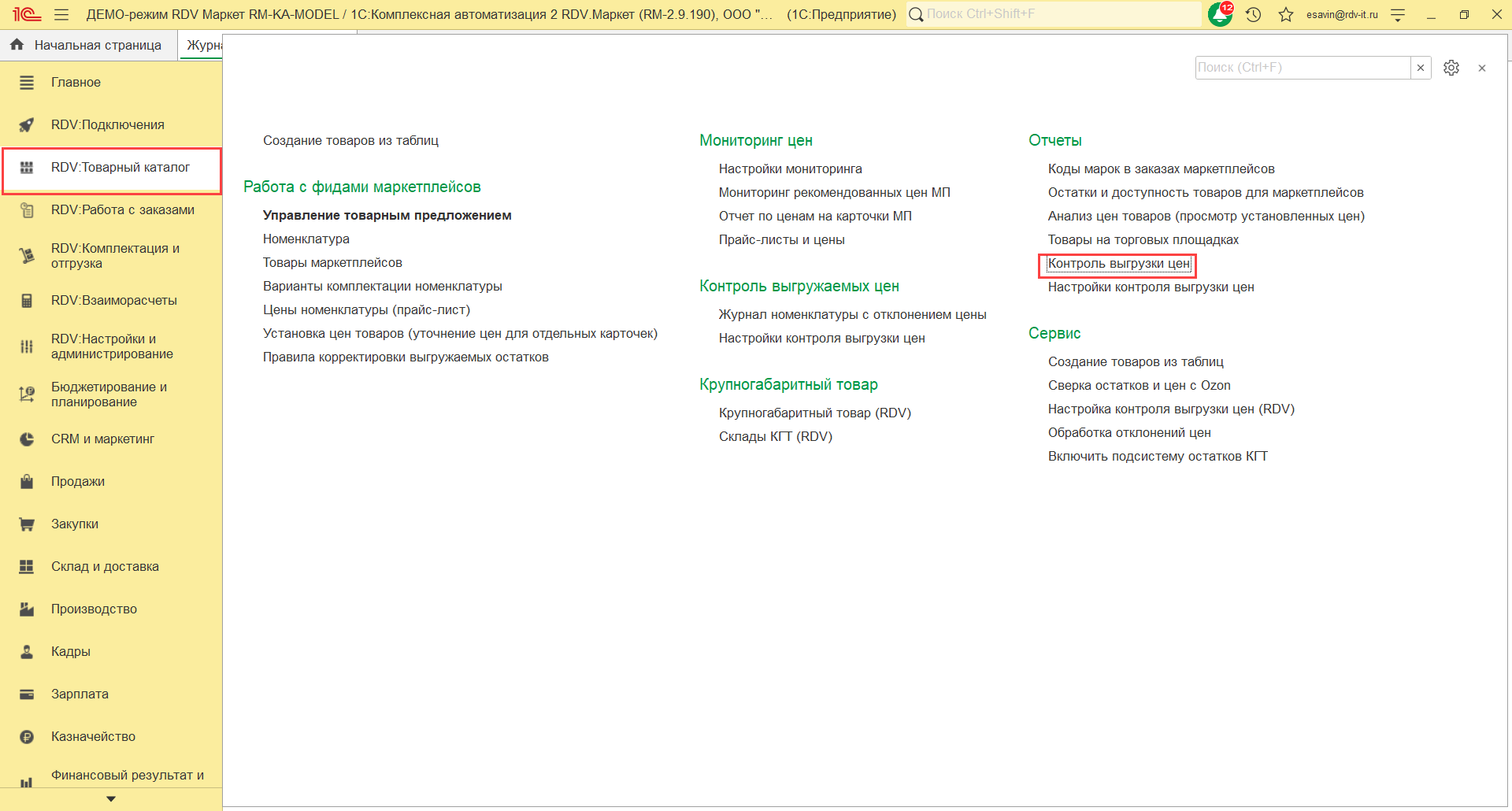The width and height of the screenshot is (1512, 811).
Task: Close the section menu panel
Action: click(1482, 69)
